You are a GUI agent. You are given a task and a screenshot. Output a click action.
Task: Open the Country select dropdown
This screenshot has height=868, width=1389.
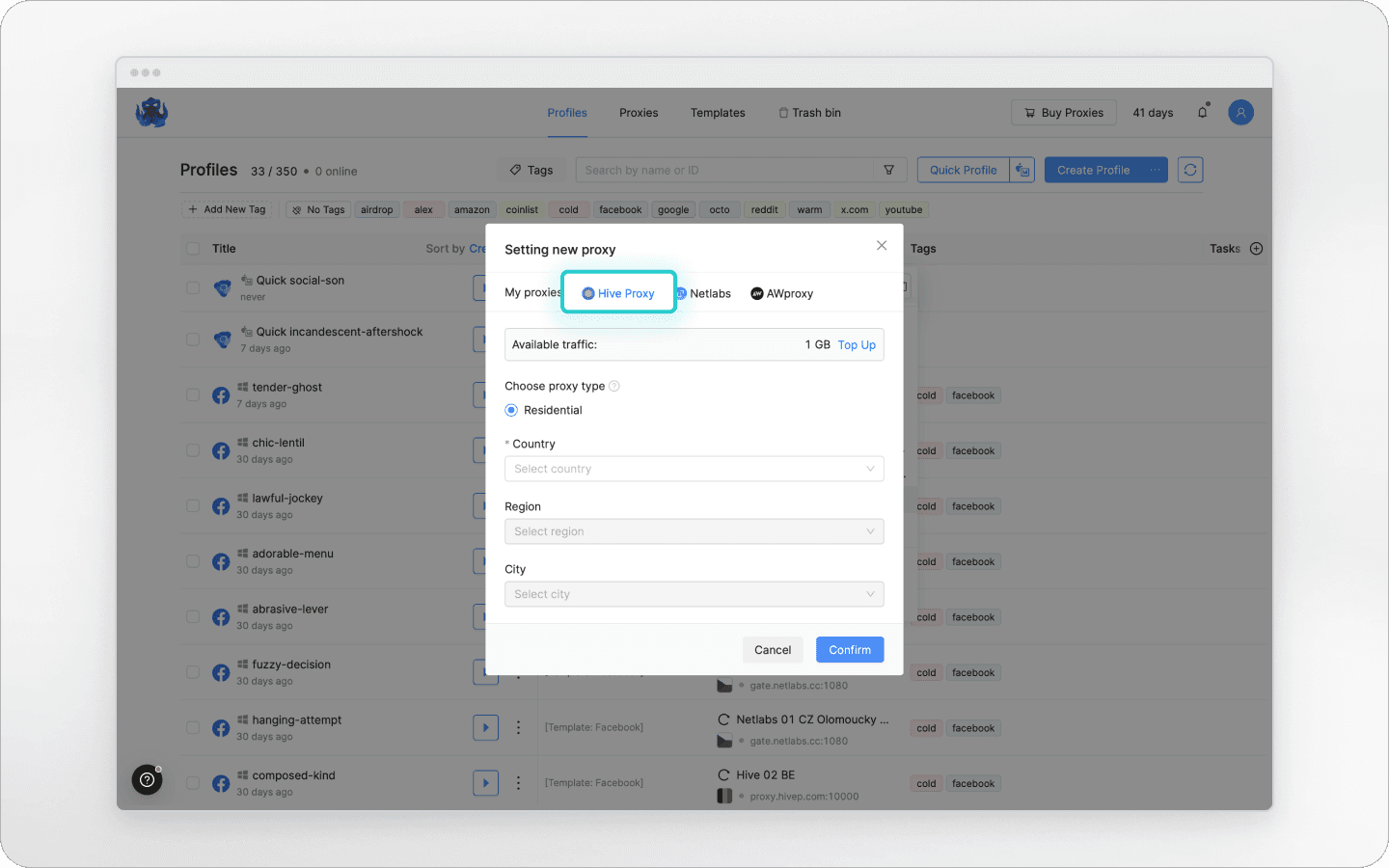tap(694, 469)
